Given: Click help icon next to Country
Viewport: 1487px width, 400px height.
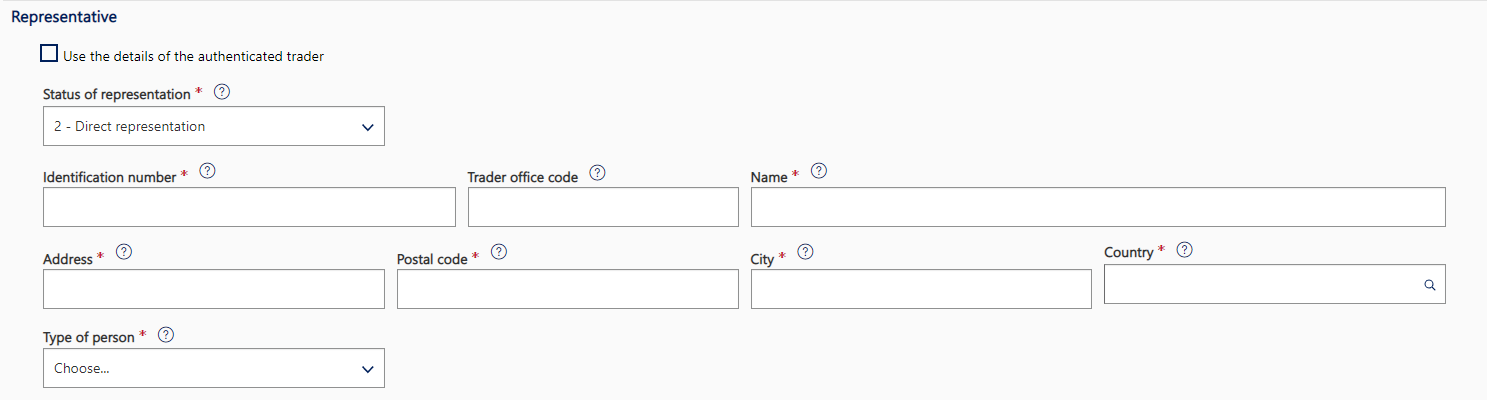Looking at the screenshot, I should pos(1185,250).
